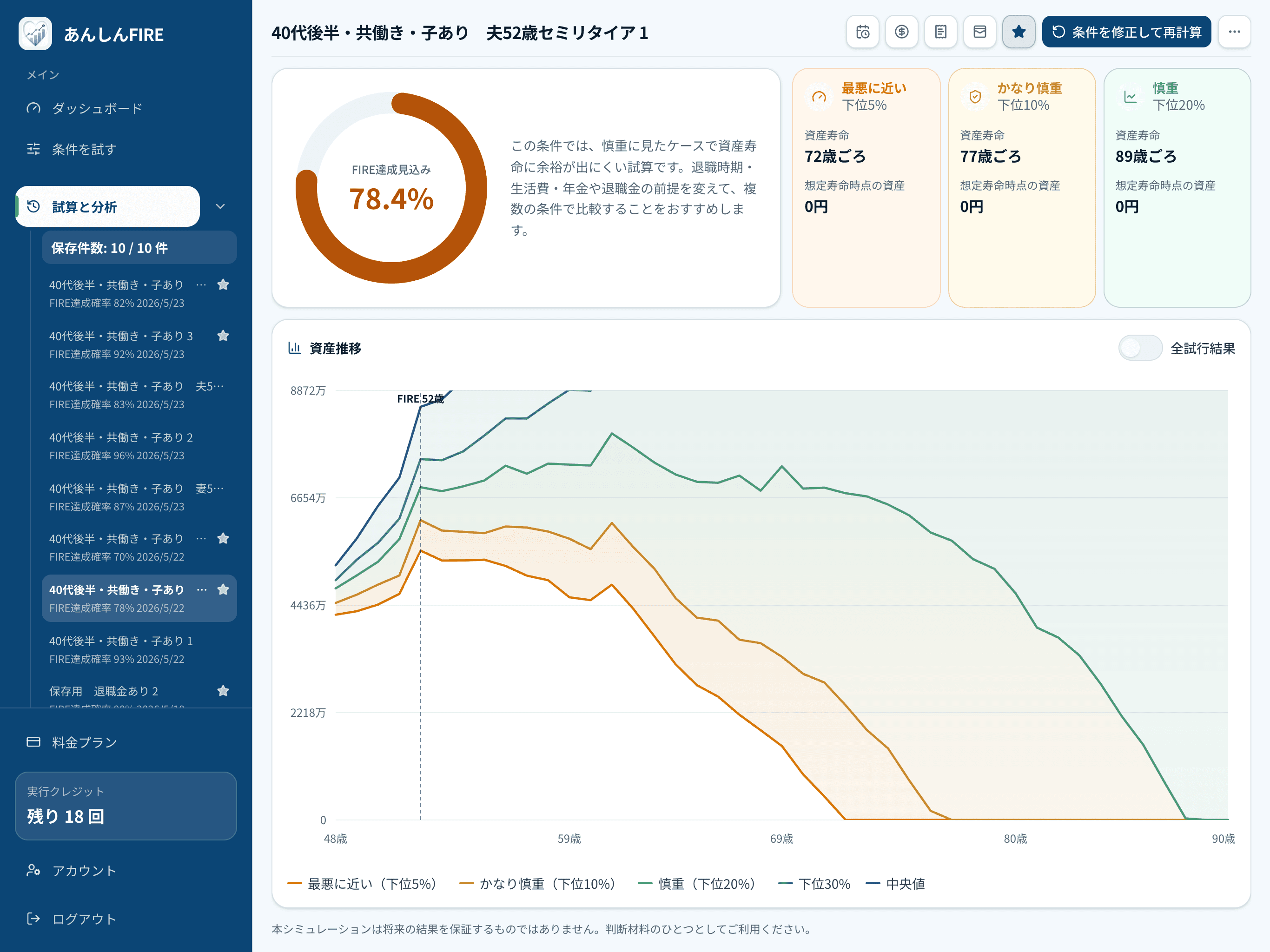Open ellipsis menu for selected 78% scenario
The image size is (1270, 952).
pos(202,590)
